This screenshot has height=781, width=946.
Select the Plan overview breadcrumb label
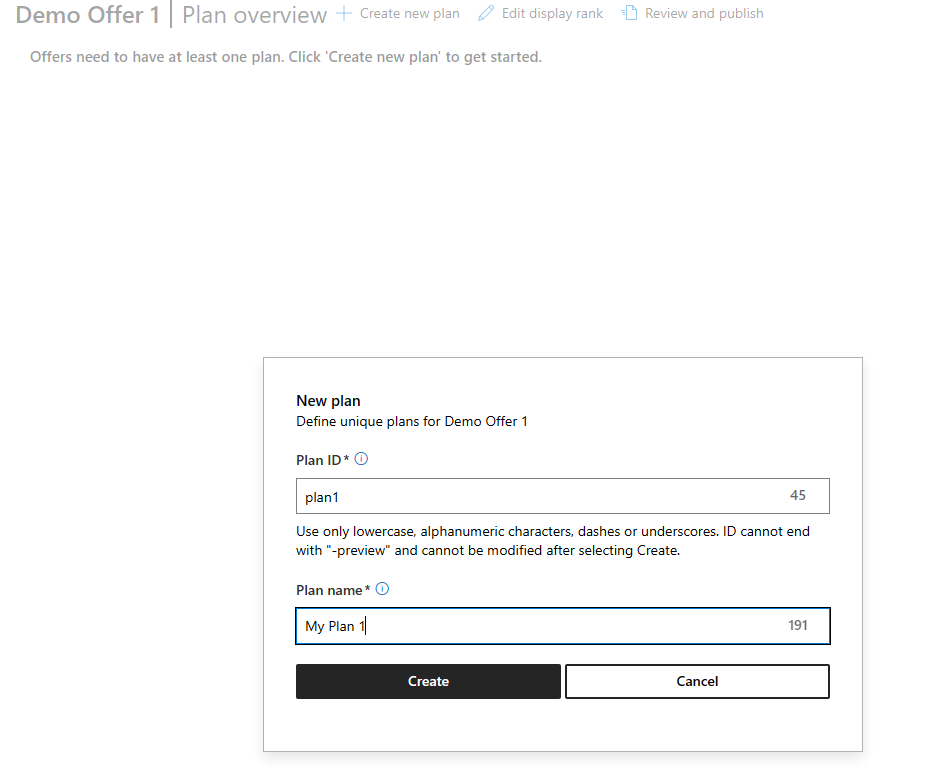click(x=253, y=15)
